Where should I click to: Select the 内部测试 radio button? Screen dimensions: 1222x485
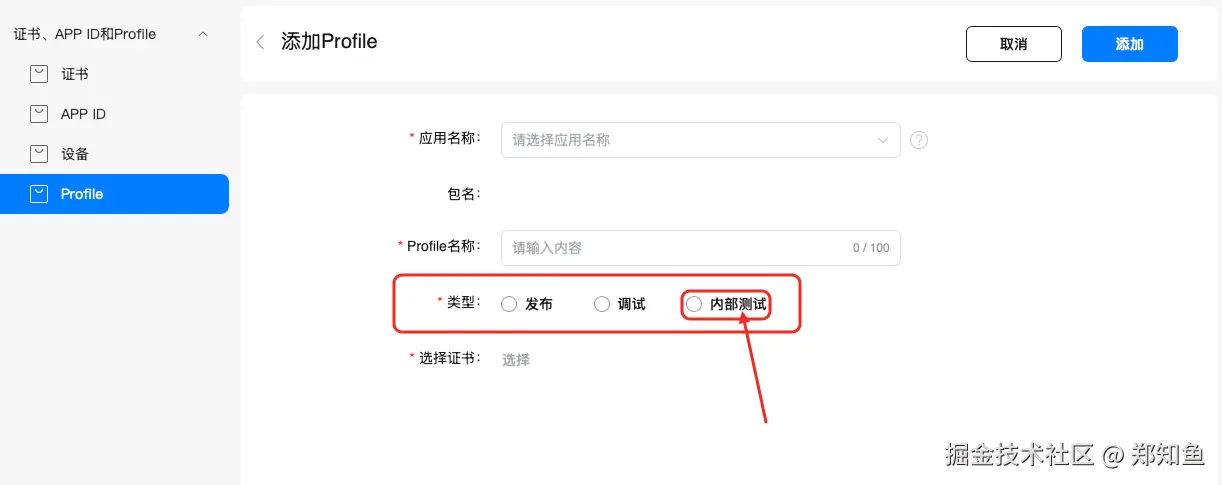pos(694,304)
